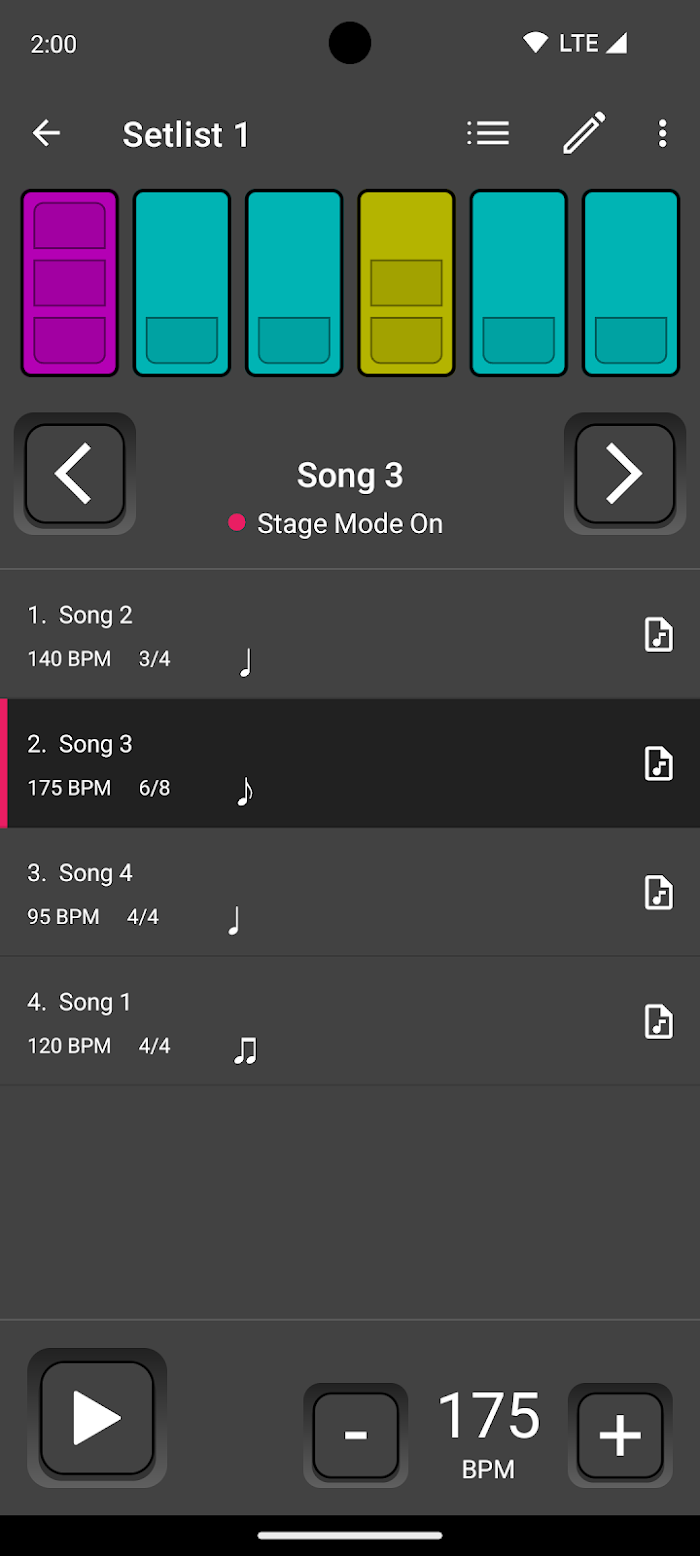Open the sheet music icon for Song 1
The height and width of the screenshot is (1556, 700).
click(x=658, y=1022)
